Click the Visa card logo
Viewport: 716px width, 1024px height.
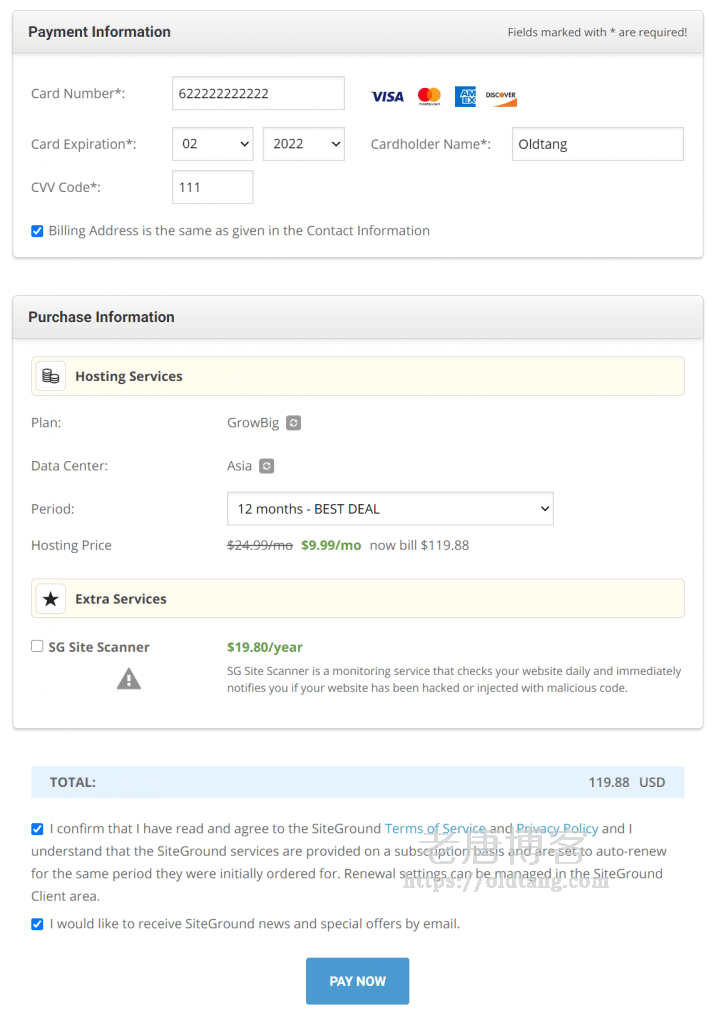387,97
